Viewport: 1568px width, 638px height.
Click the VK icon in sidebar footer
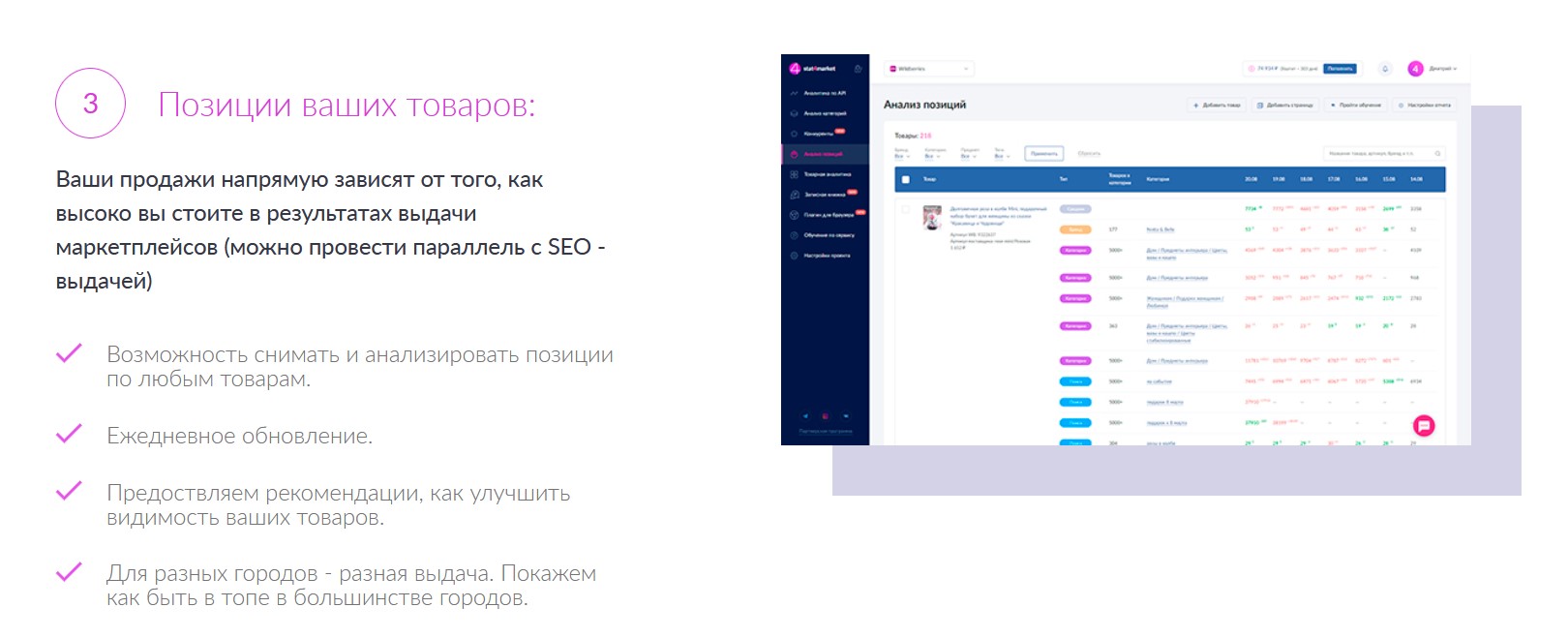point(845,416)
